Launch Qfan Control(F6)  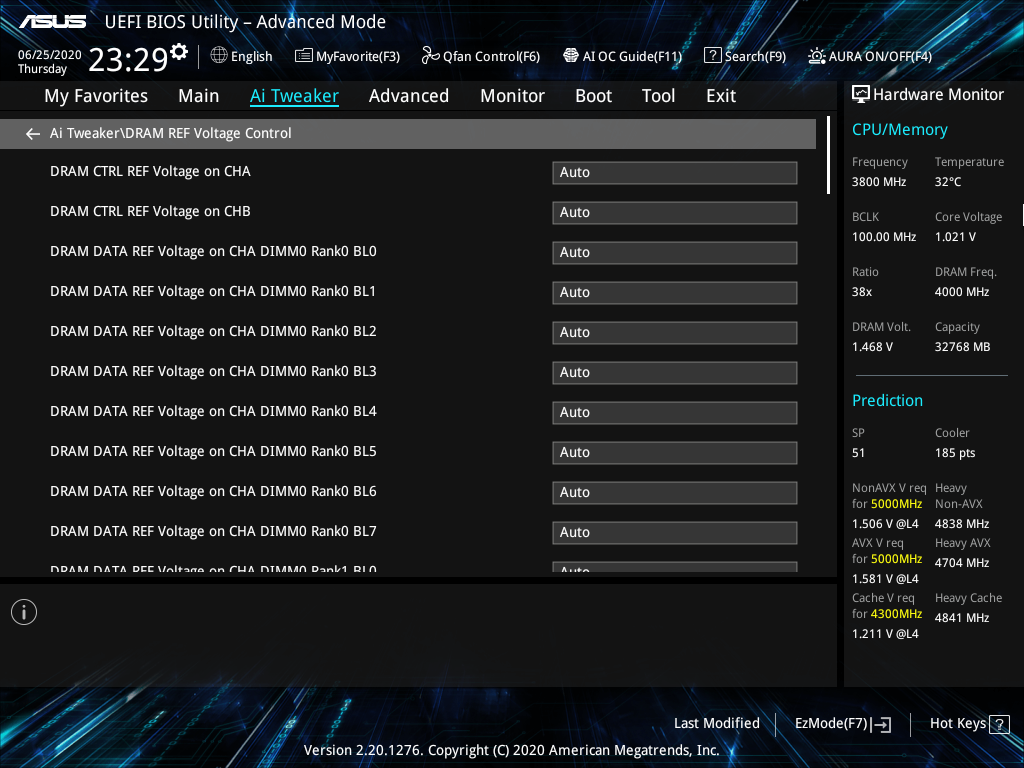click(481, 56)
